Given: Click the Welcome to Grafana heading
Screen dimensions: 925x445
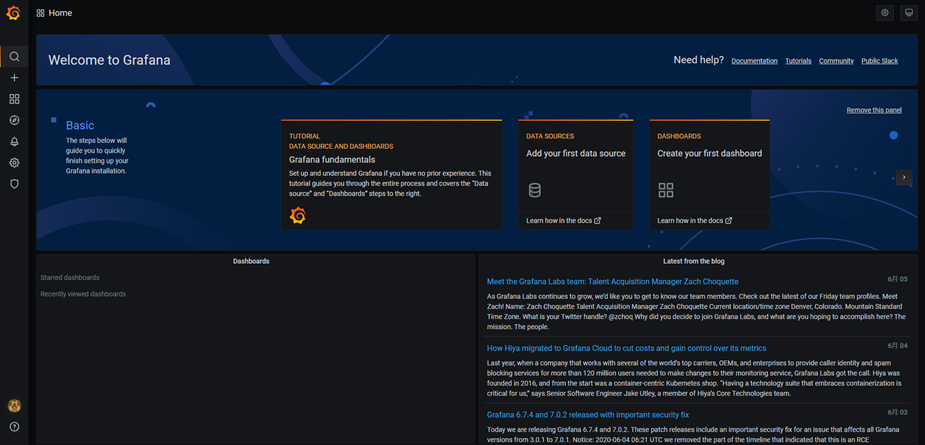Looking at the screenshot, I should (109, 60).
